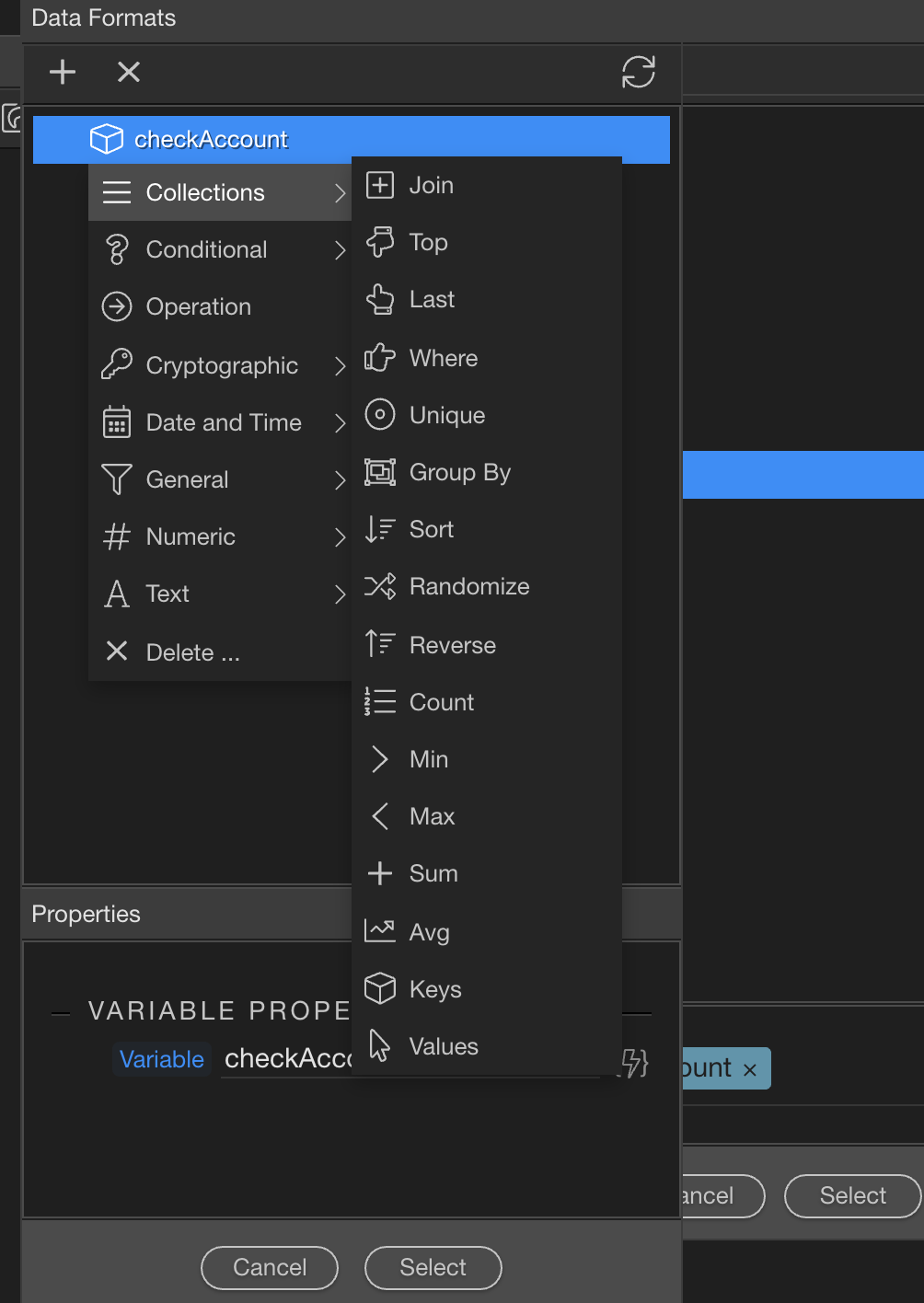Screen dimensions: 924x1303
Task: Click the plus add-format icon
Action: (x=63, y=72)
